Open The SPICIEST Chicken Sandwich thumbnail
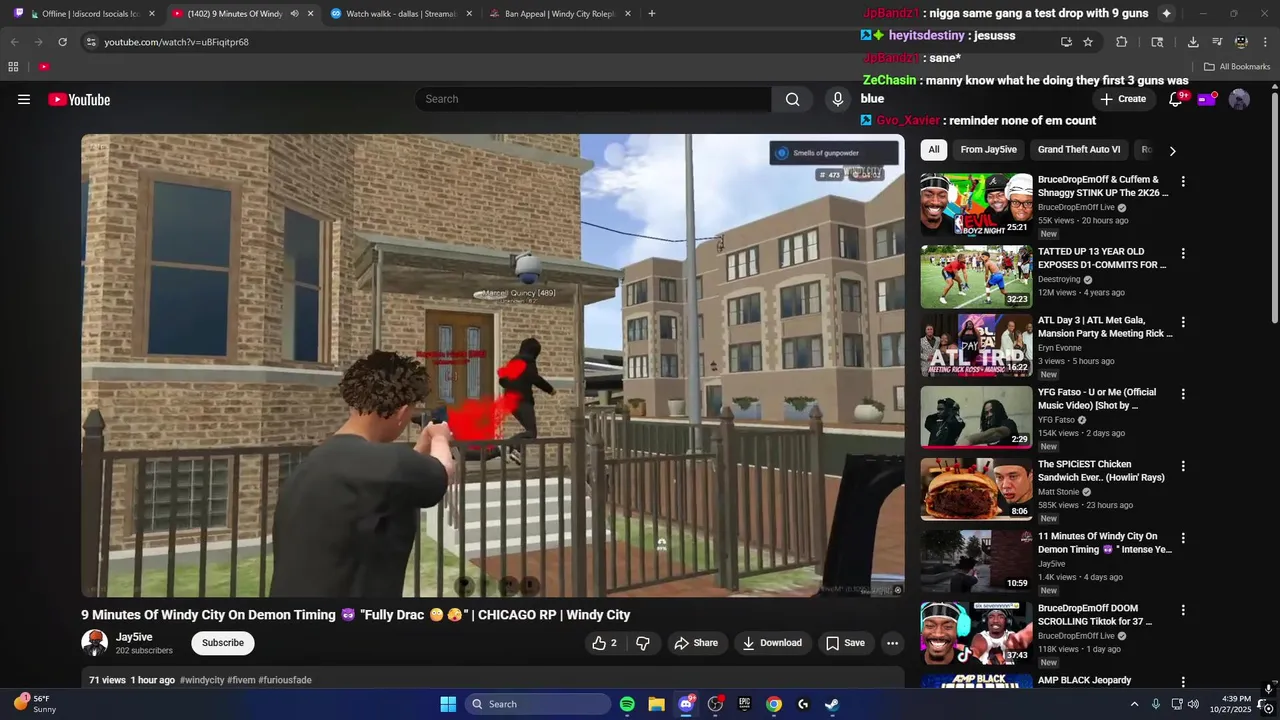The width and height of the screenshot is (1280, 720). [x=977, y=489]
